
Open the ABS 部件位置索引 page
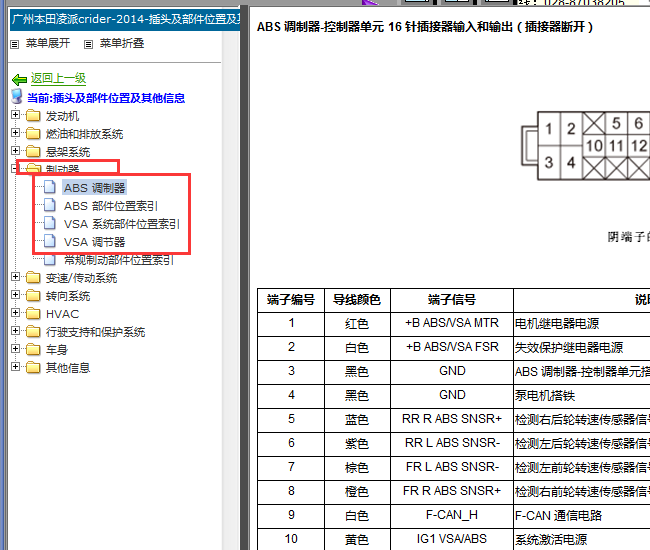pyautogui.click(x=111, y=206)
